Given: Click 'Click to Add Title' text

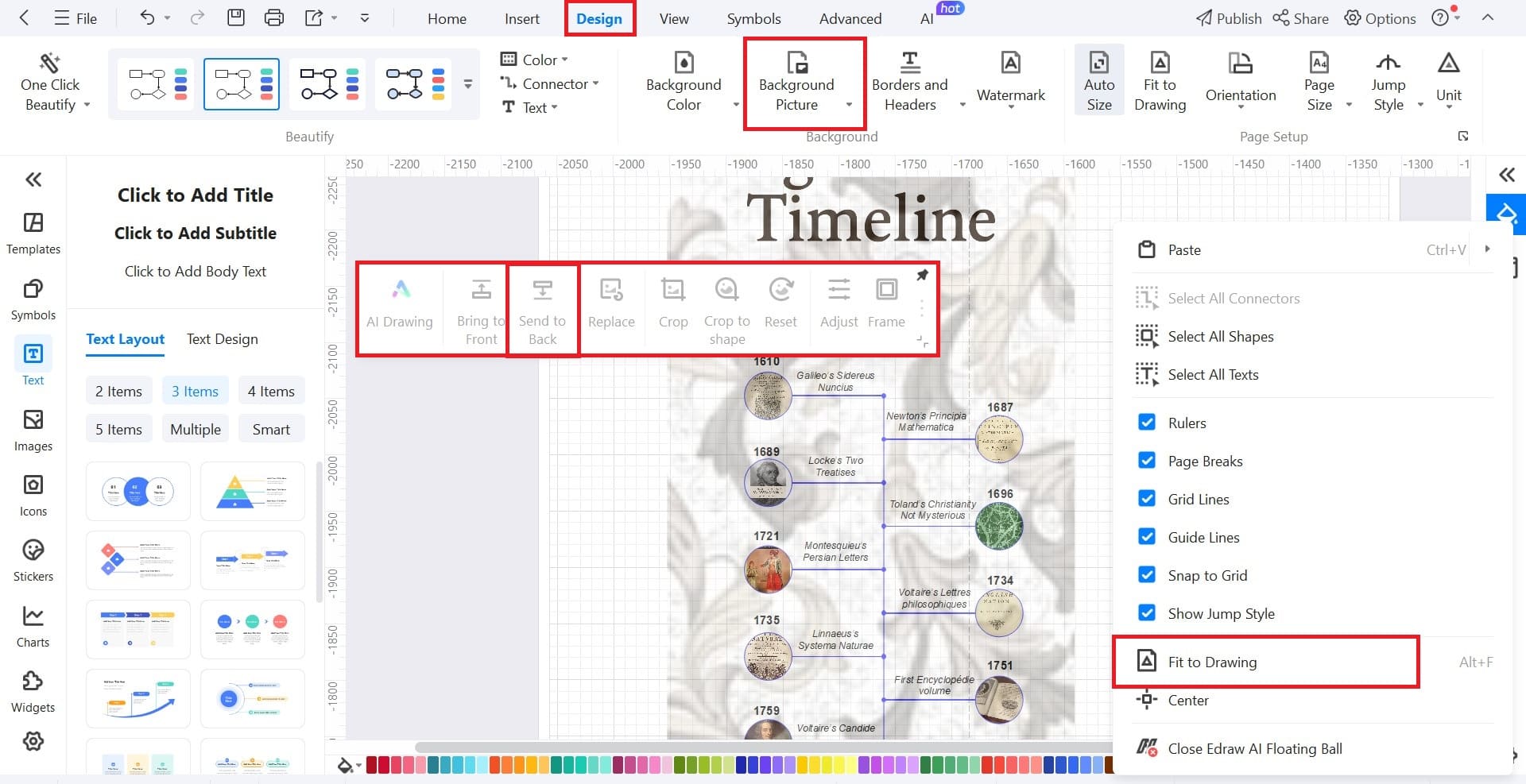Looking at the screenshot, I should point(196,195).
